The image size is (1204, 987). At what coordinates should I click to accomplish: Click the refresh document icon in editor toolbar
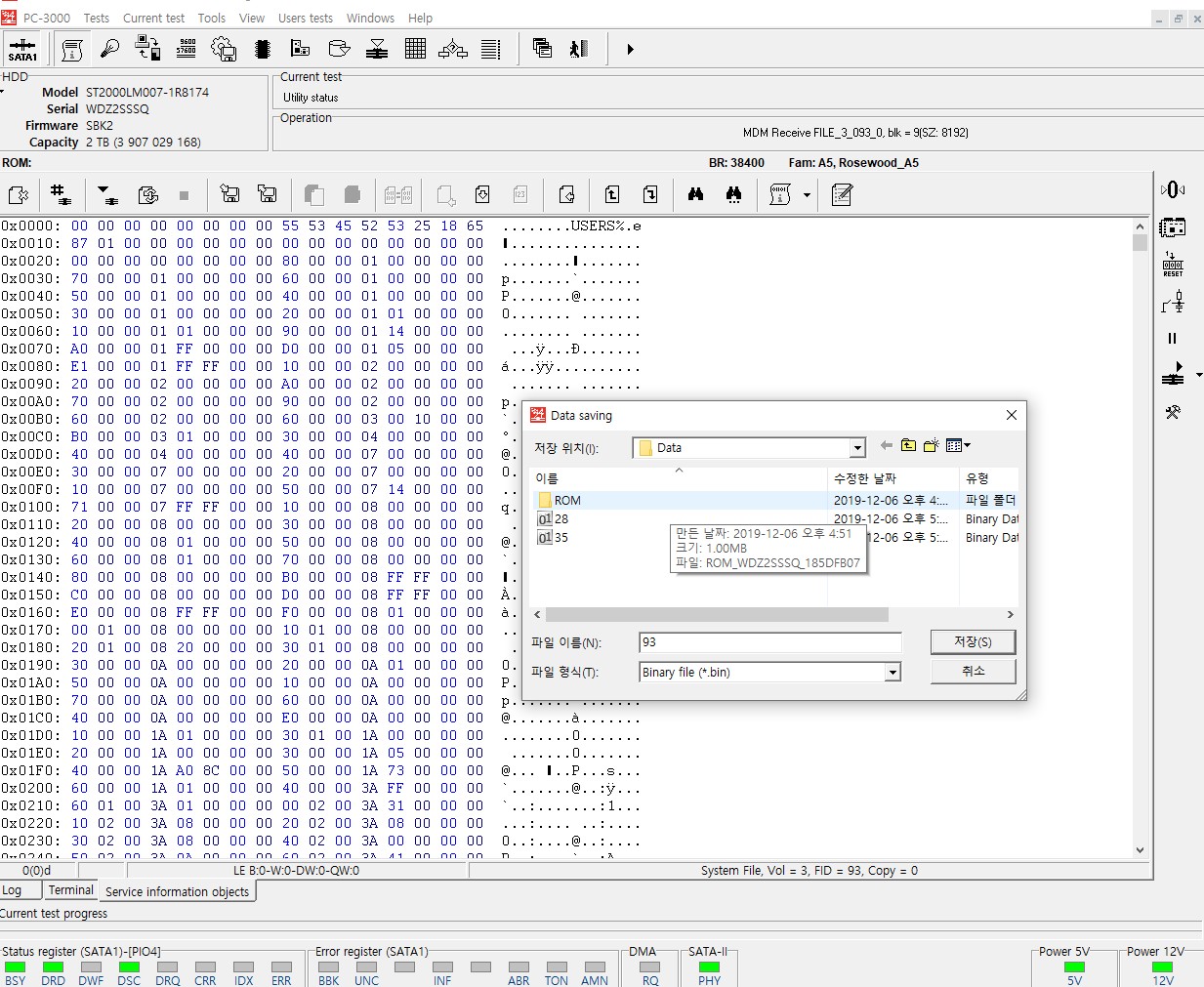pyautogui.click(x=148, y=195)
